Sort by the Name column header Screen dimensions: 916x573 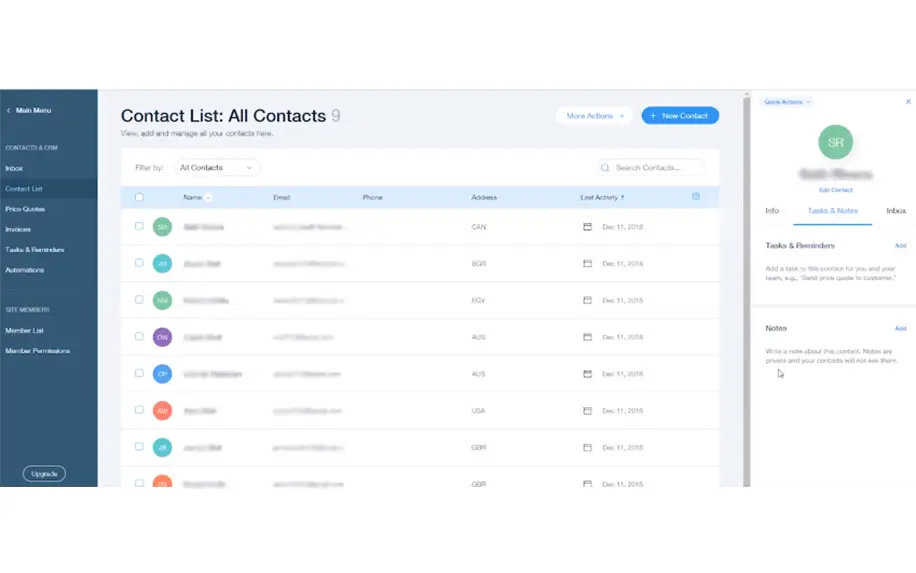point(197,197)
